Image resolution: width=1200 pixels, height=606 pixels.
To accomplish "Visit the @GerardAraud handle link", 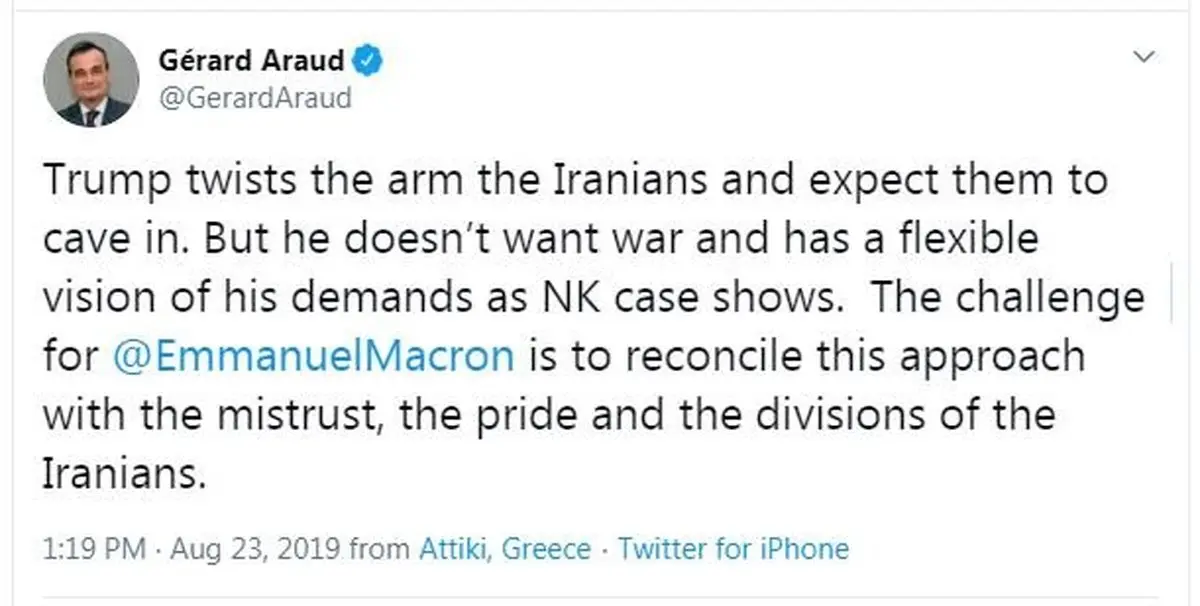I will click(255, 98).
